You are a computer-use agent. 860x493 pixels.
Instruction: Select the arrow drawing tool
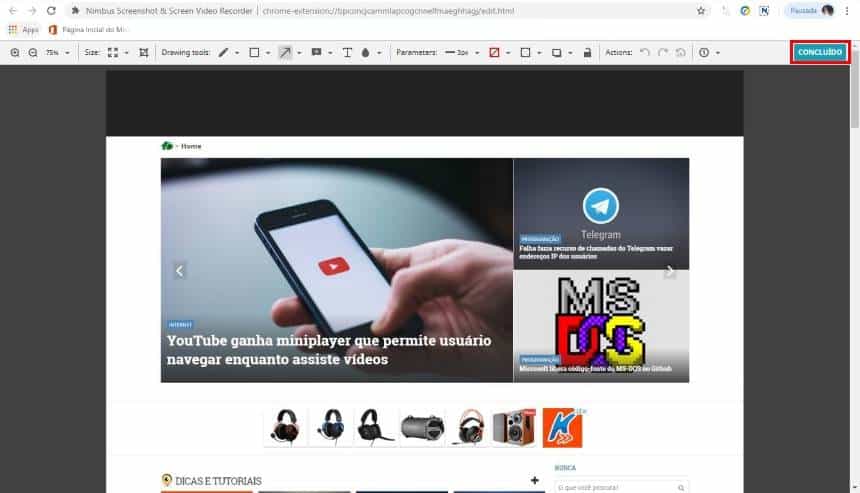285,53
